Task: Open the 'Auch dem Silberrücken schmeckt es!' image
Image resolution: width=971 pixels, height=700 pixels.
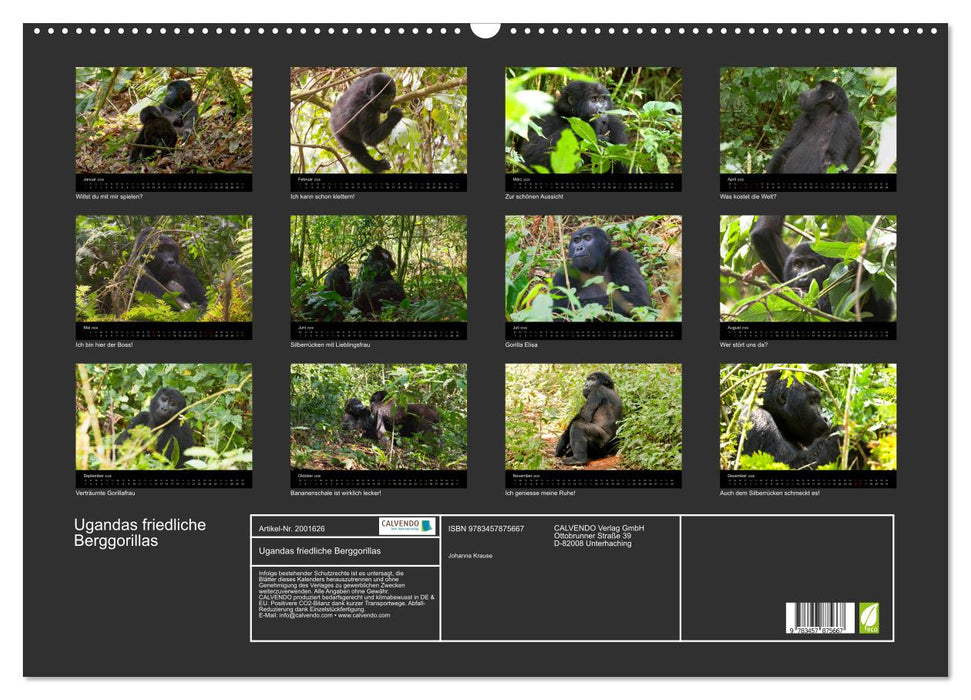Action: [x=808, y=417]
